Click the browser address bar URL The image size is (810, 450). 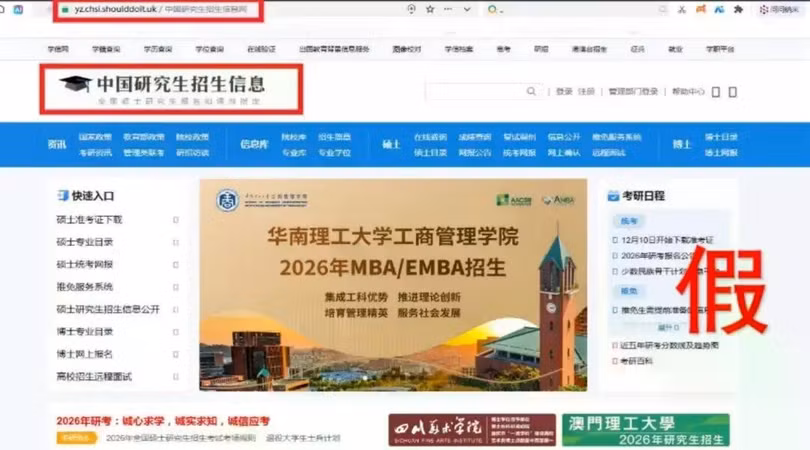[x=160, y=9]
